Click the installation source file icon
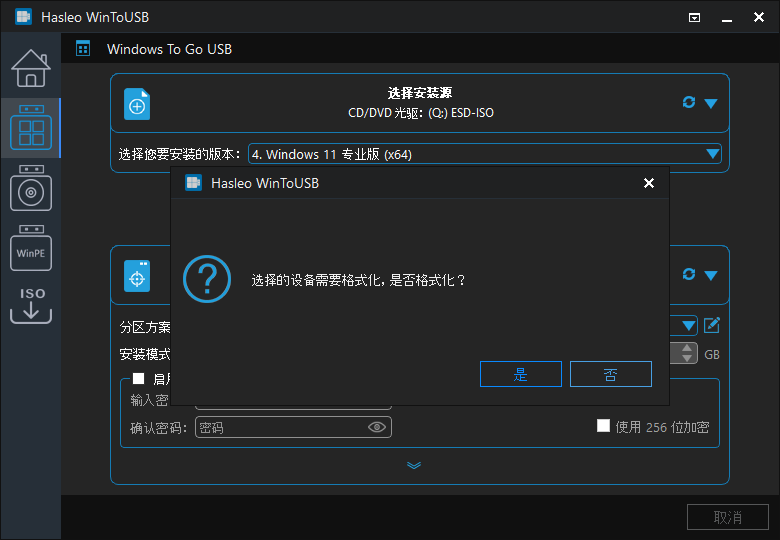 pyautogui.click(x=137, y=104)
